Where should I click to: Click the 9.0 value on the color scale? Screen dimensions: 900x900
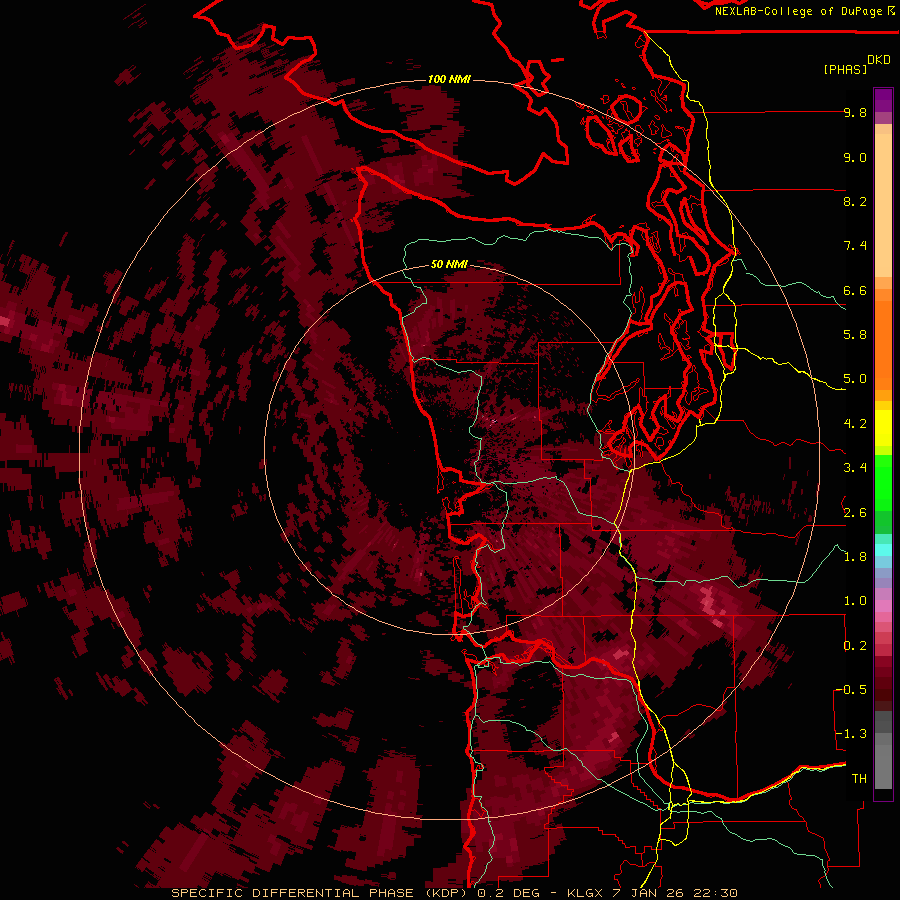pyautogui.click(x=855, y=157)
